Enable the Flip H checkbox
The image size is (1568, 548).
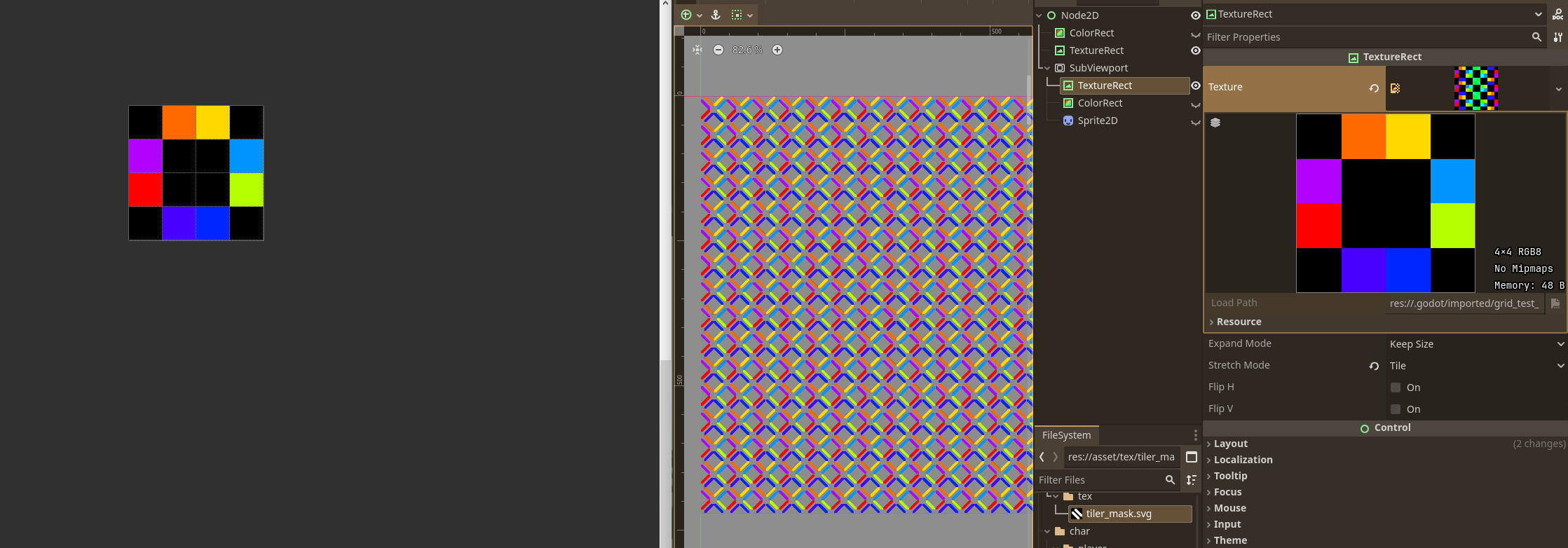(1396, 388)
